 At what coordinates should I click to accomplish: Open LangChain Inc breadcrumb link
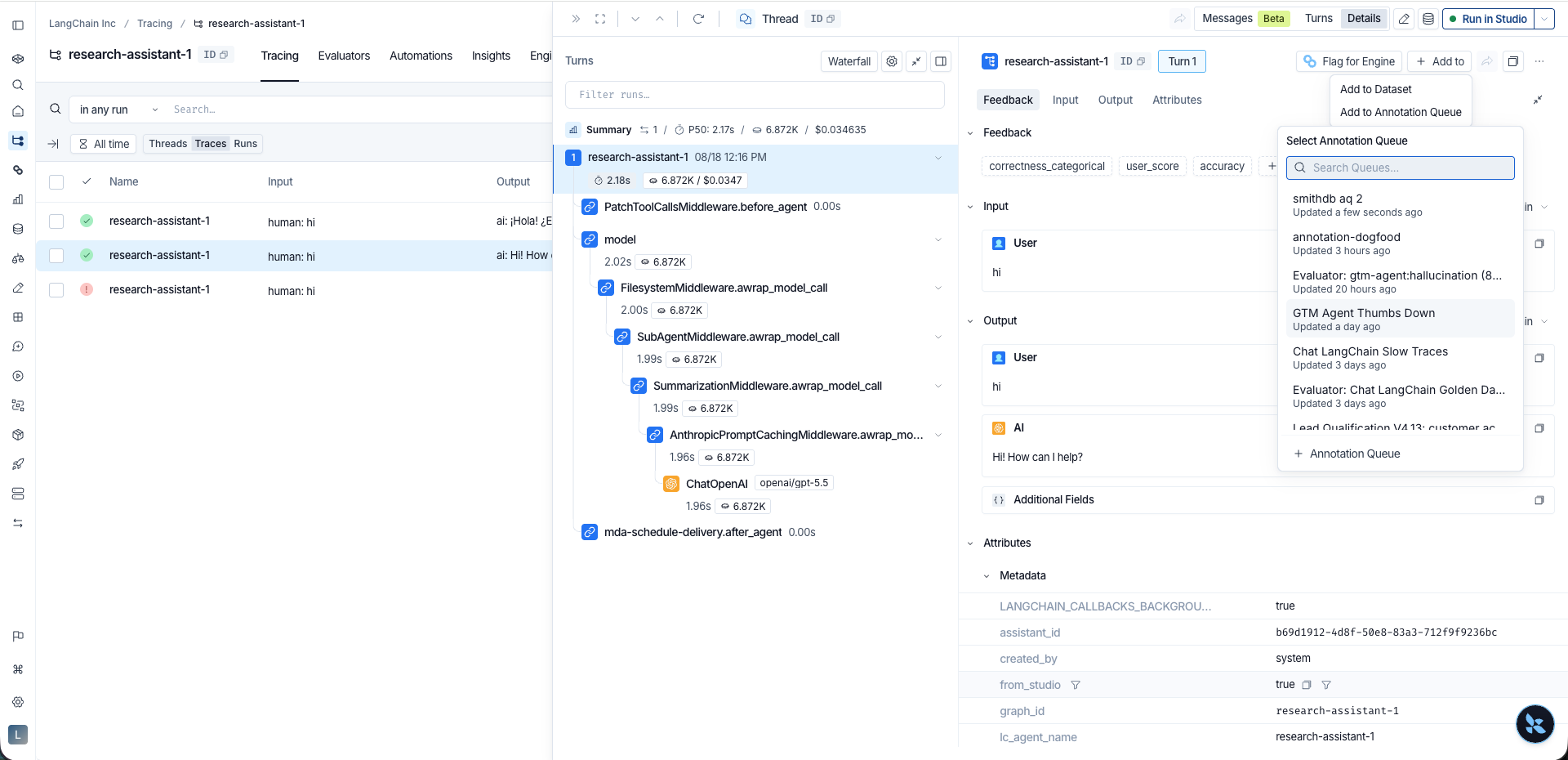pyautogui.click(x=82, y=24)
